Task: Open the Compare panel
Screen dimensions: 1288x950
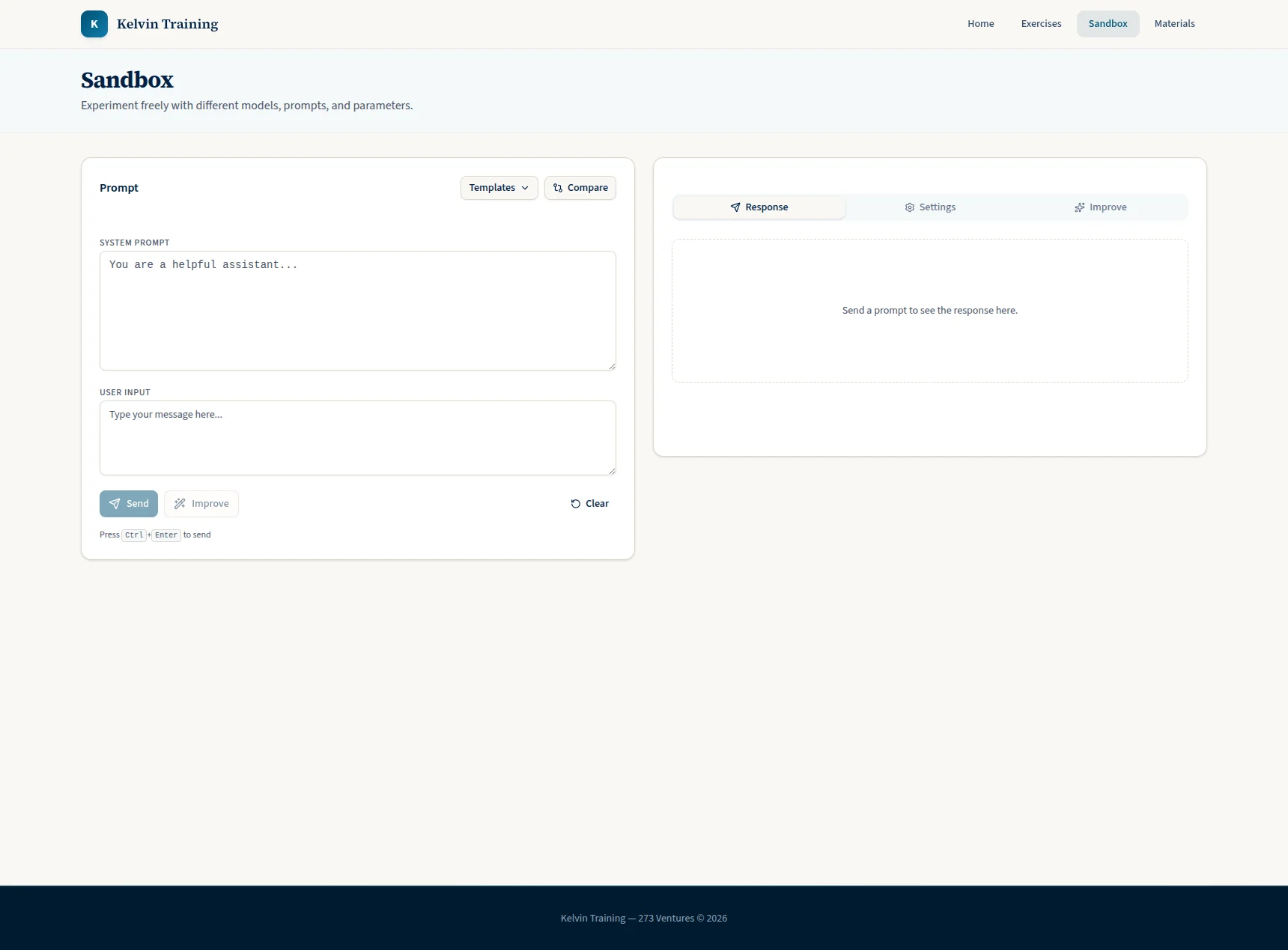Action: (x=580, y=188)
